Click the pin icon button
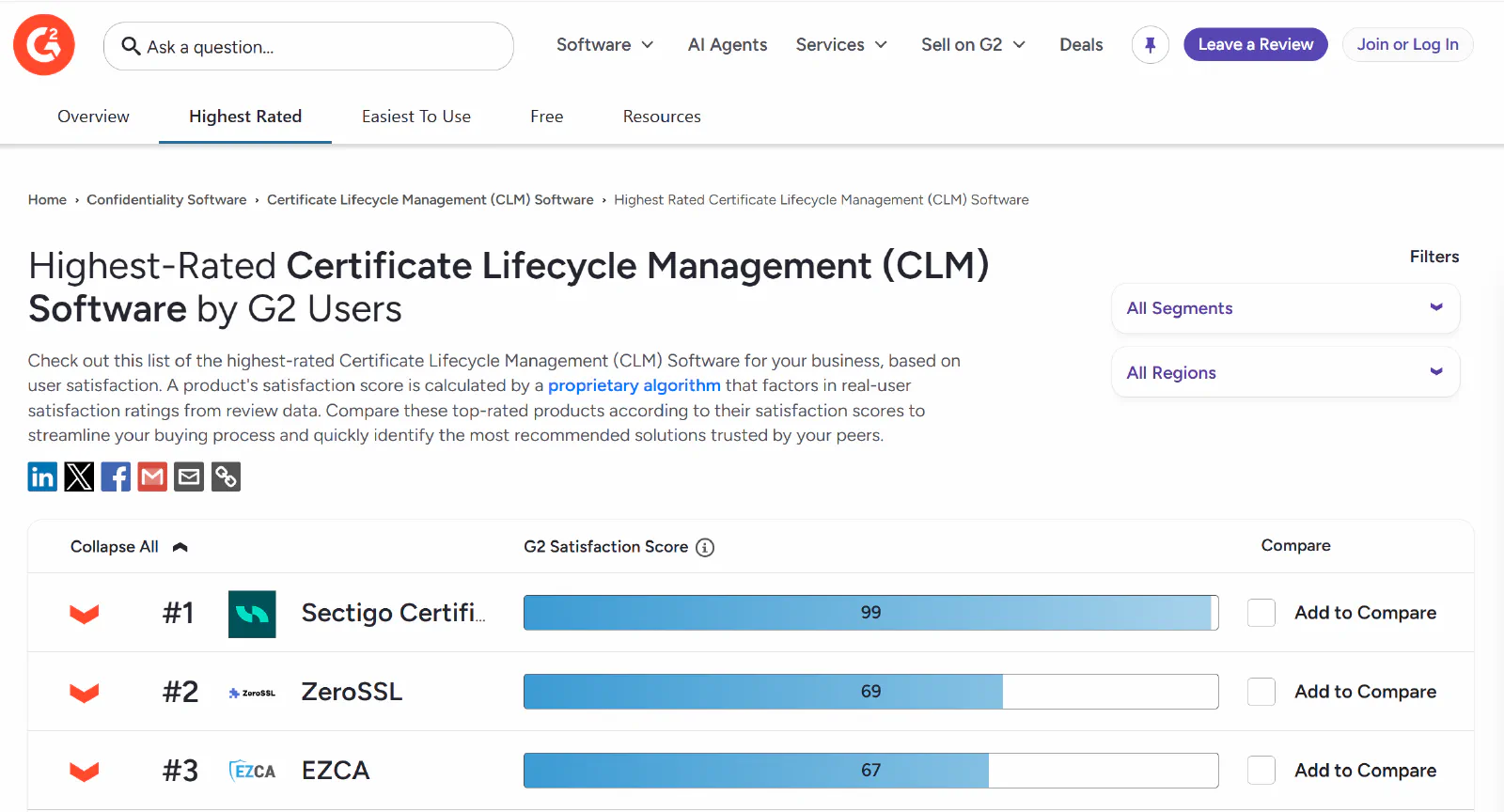Viewport: 1504px width, 812px height. pyautogui.click(x=1150, y=44)
